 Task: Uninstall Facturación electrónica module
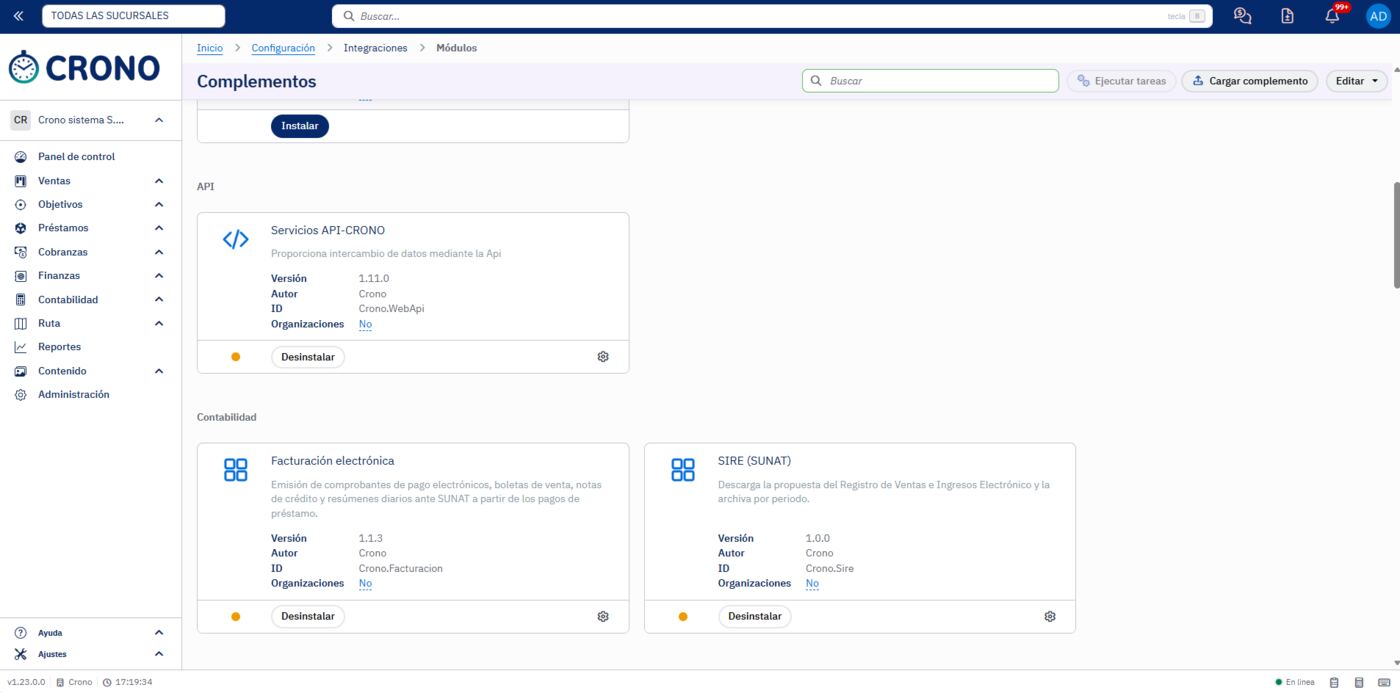pos(308,617)
